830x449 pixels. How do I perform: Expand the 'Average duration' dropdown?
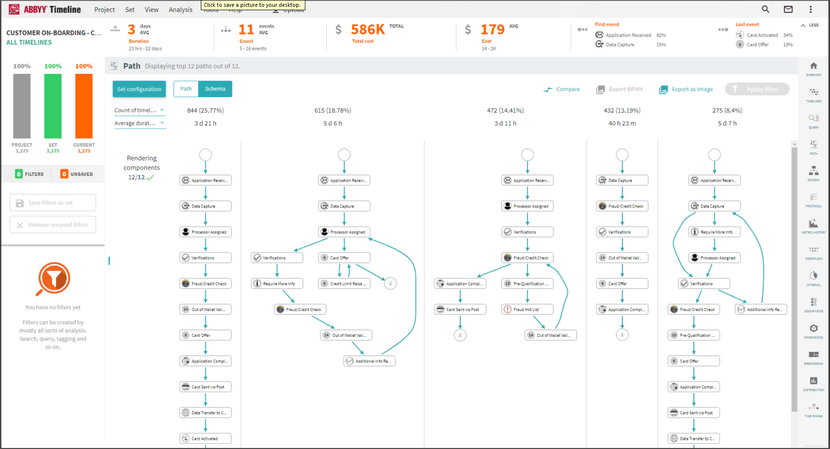point(139,123)
